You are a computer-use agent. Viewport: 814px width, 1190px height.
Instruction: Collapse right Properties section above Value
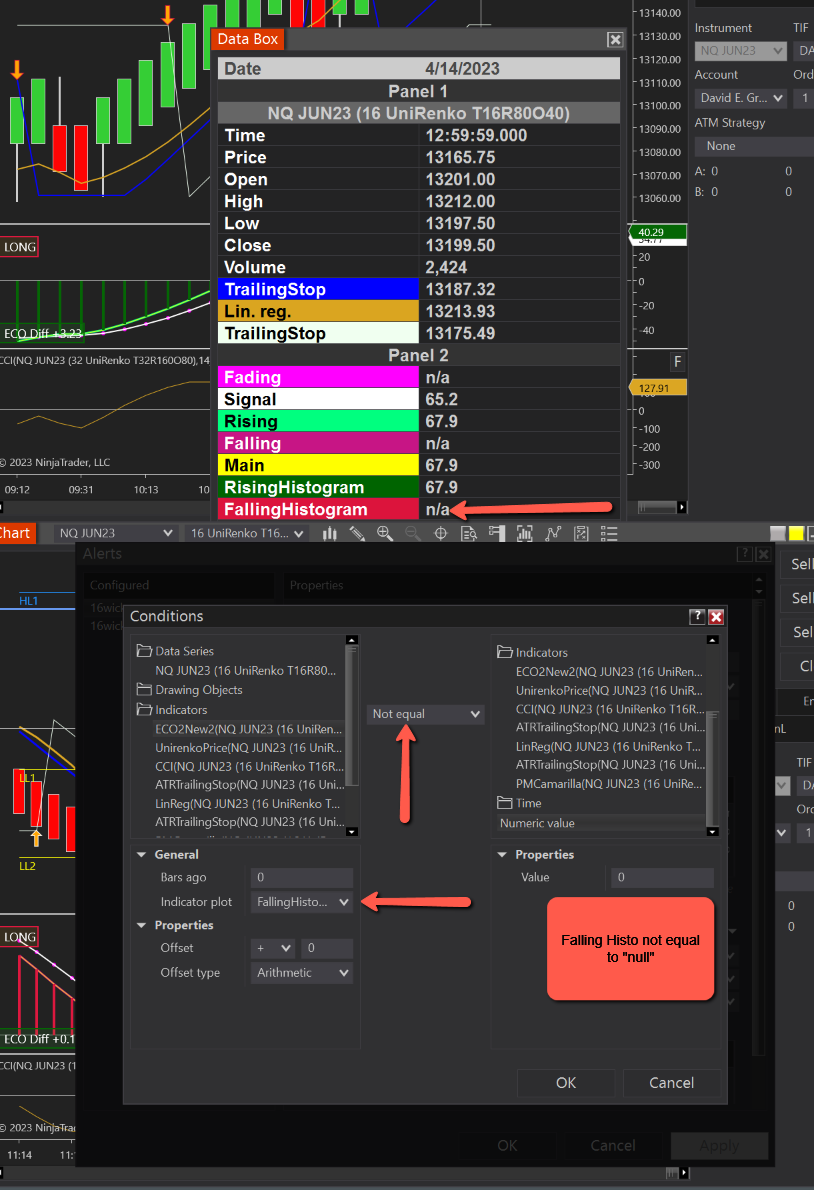click(502, 855)
